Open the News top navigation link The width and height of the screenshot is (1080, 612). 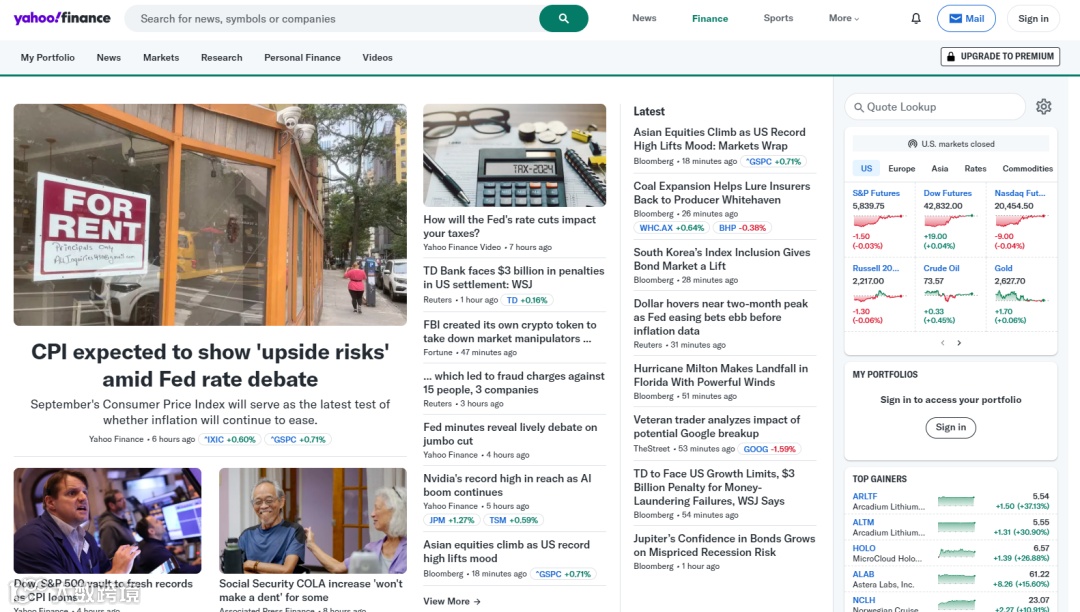644,18
